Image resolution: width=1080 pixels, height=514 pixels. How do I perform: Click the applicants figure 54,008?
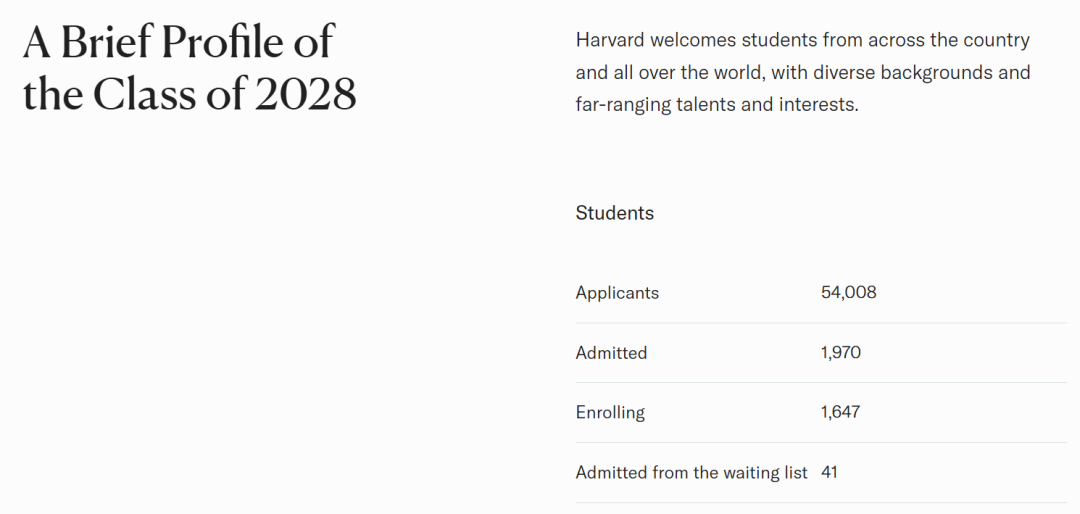849,293
